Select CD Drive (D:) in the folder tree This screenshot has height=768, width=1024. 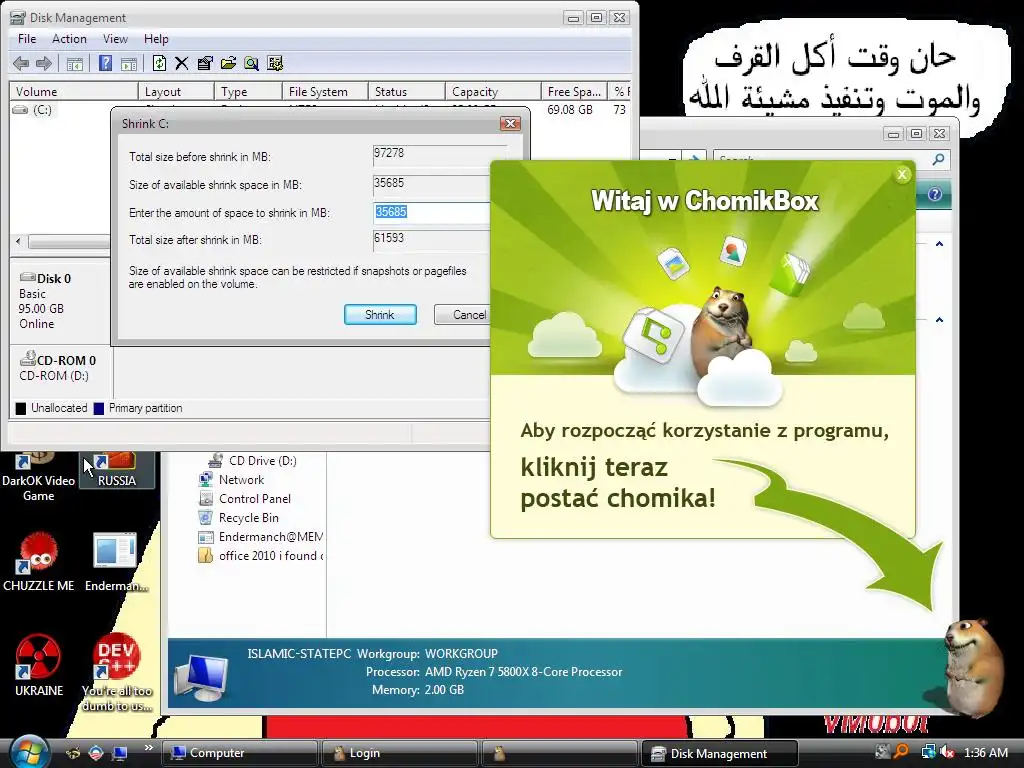253,461
